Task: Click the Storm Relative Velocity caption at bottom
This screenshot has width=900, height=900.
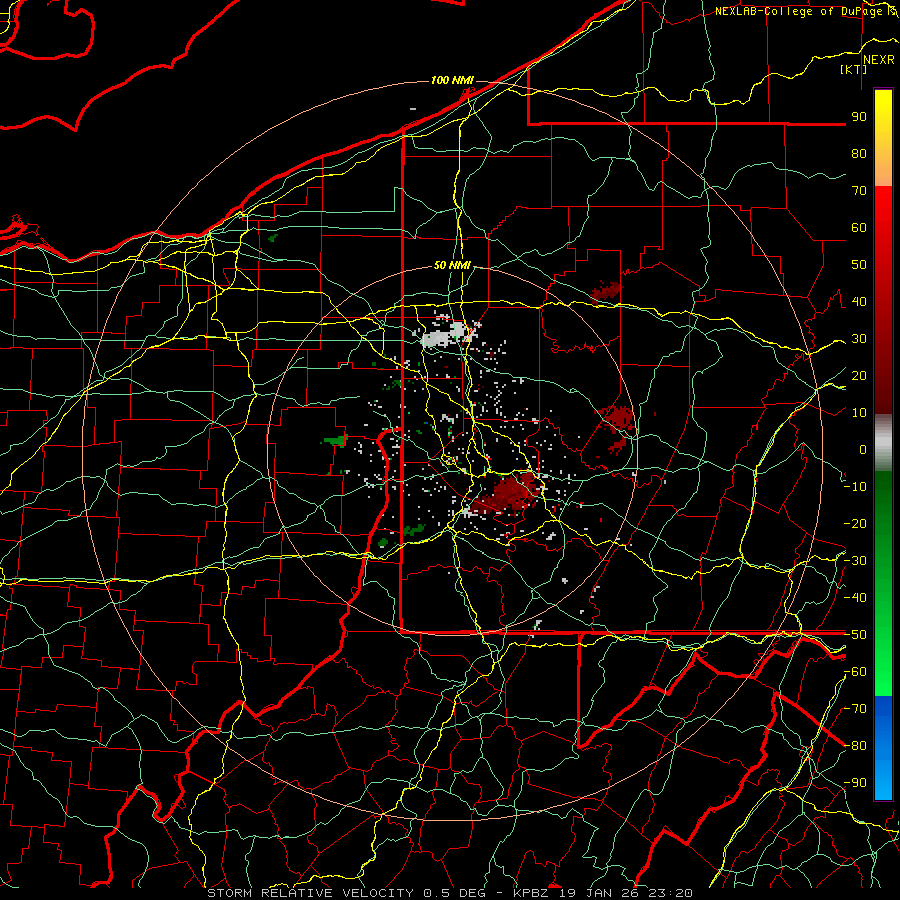Action: click(x=449, y=893)
